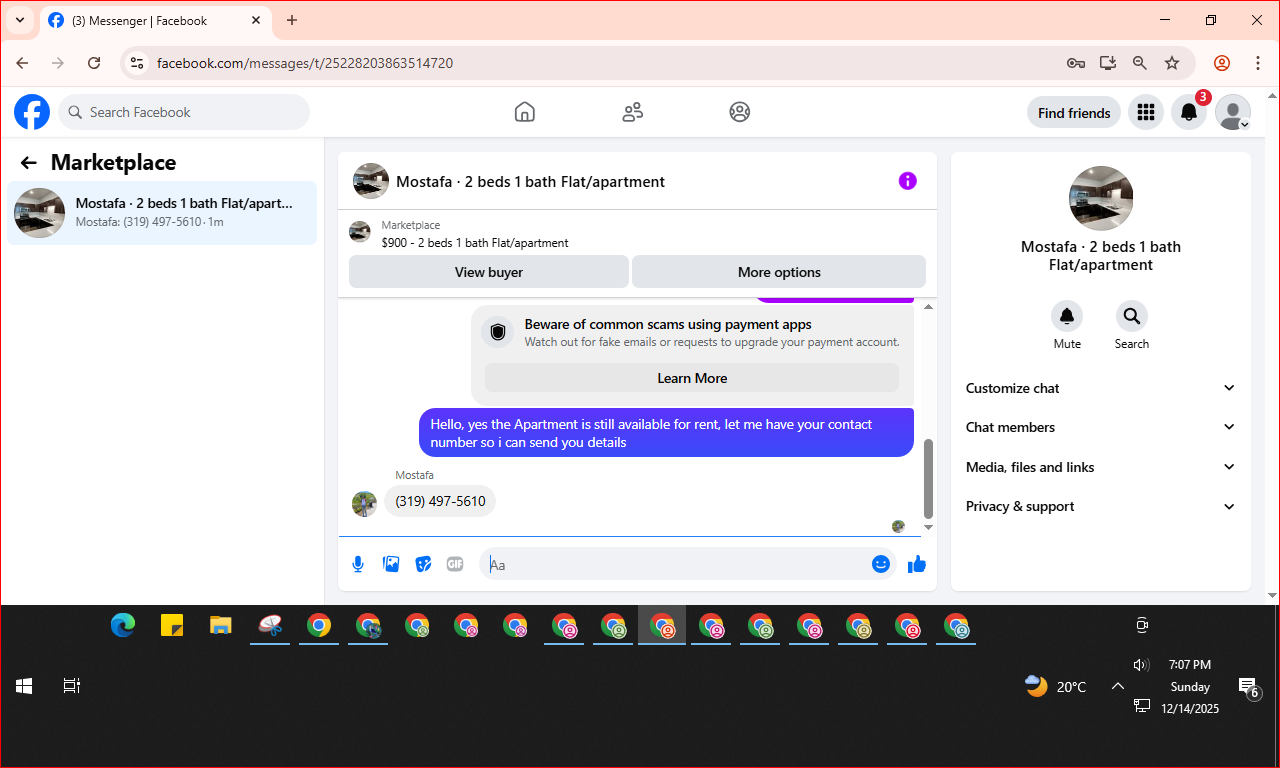Screen dimensions: 1280x768
Task: Open the 20°C weather widget
Action: [1056, 686]
